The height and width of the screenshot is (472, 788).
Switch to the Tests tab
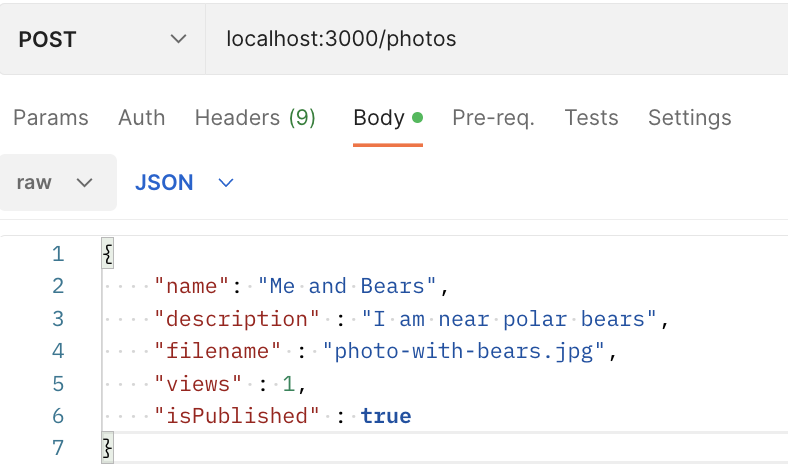[x=592, y=118]
